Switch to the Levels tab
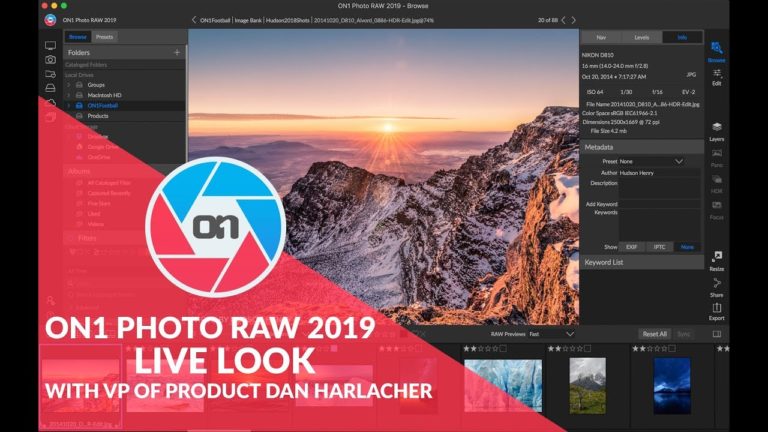Viewport: 768px width, 432px height. [642, 37]
